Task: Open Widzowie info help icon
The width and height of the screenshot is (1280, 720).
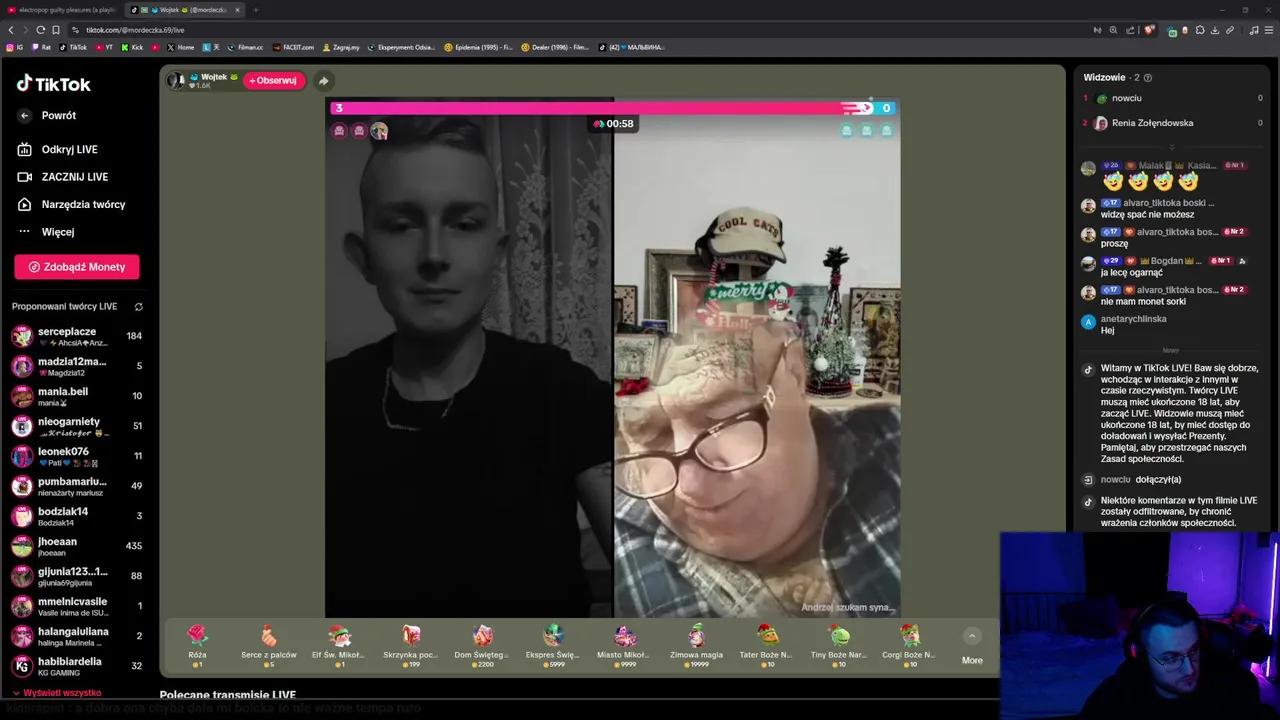Action: pos(1148,78)
